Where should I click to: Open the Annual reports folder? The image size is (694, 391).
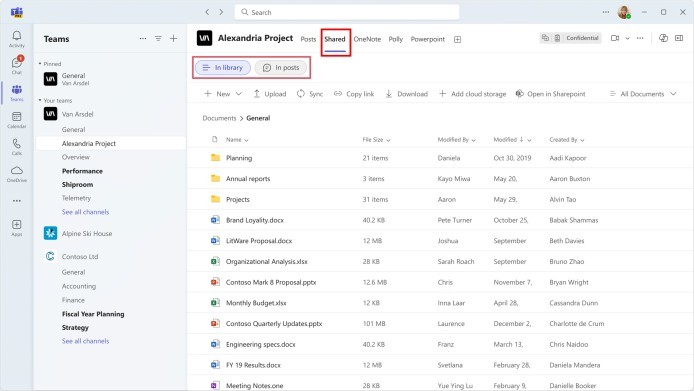click(248, 178)
